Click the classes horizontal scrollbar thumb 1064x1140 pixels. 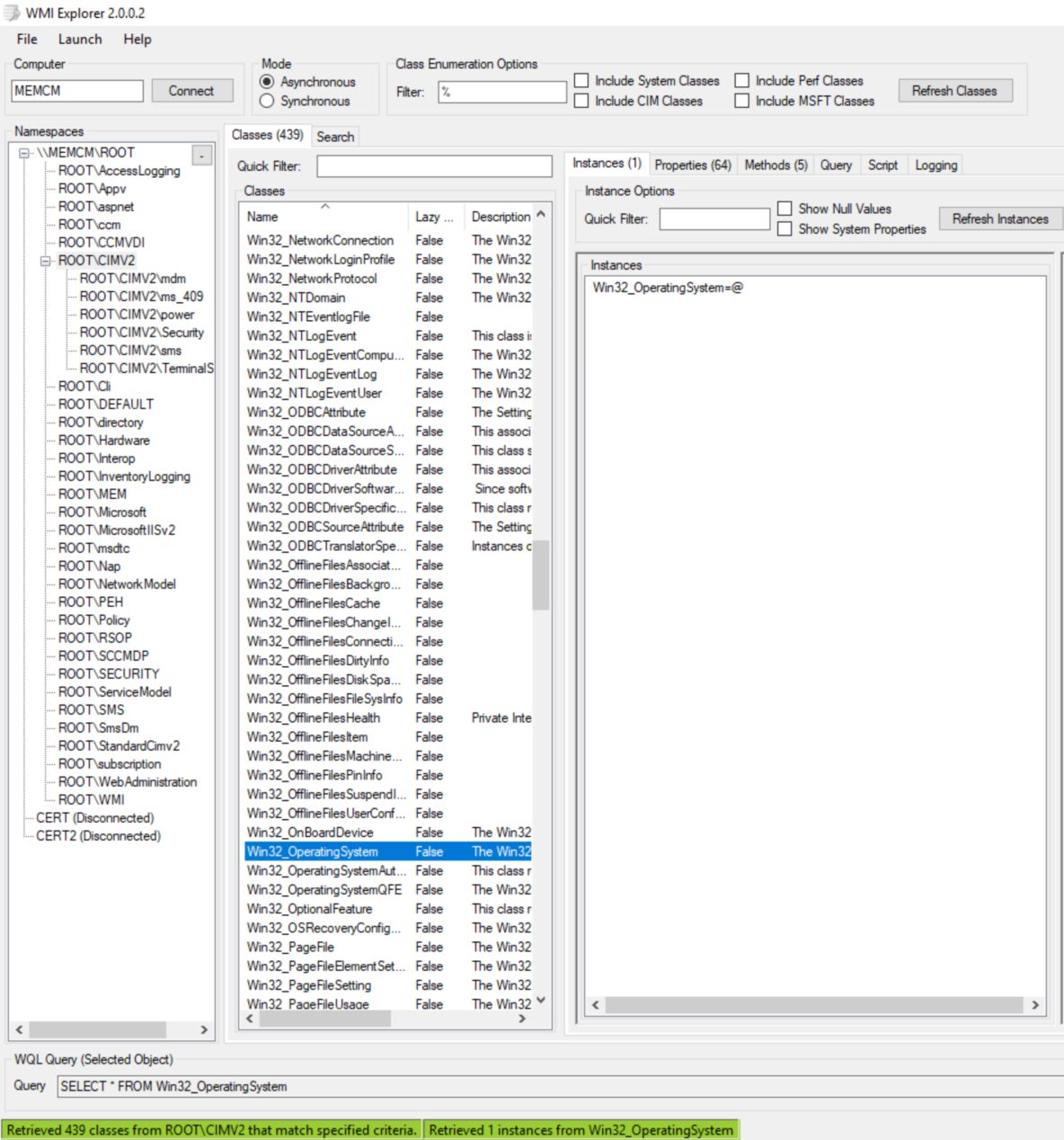pyautogui.click(x=324, y=1019)
